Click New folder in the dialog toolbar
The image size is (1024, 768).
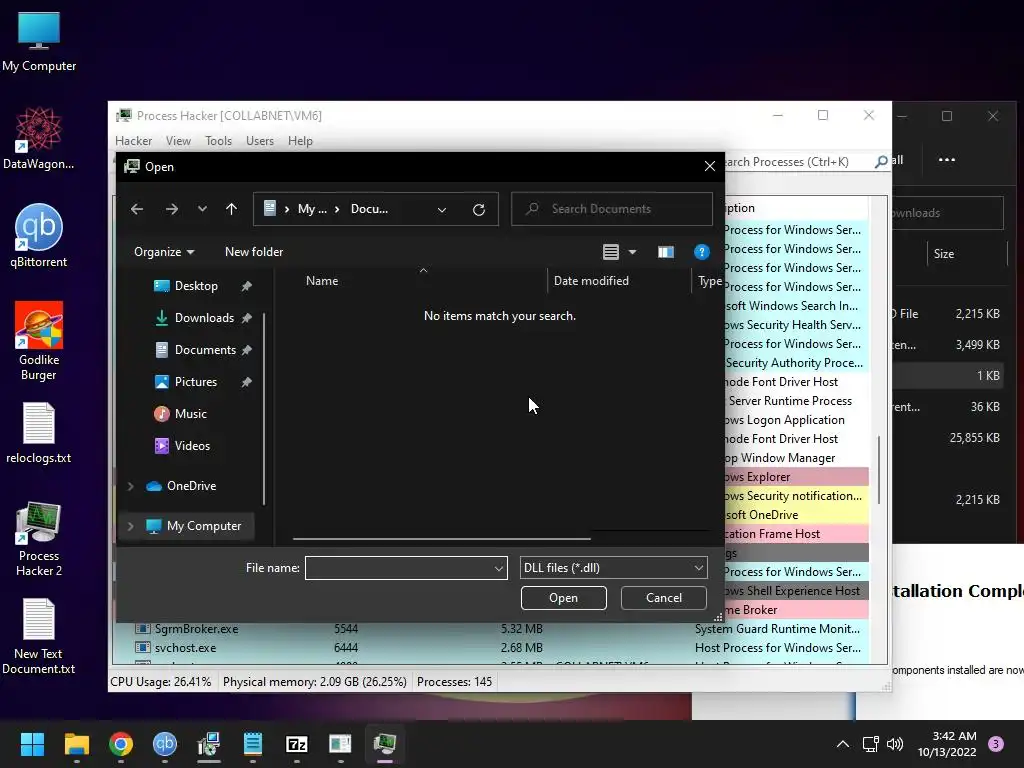click(x=254, y=252)
